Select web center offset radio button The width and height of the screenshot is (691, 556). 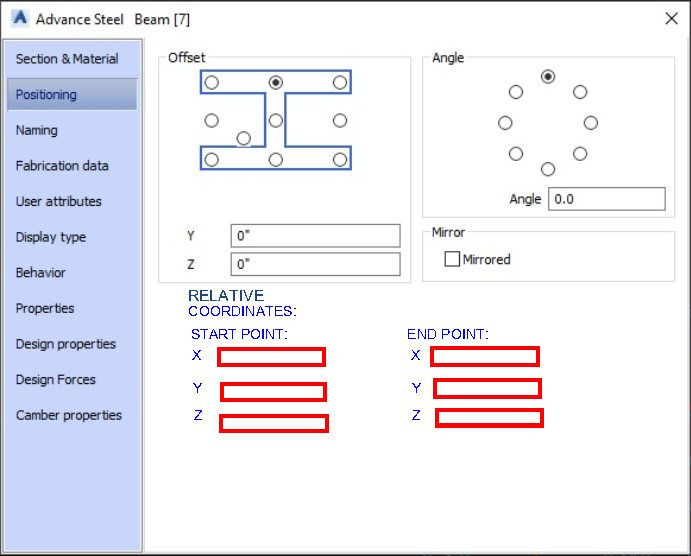[276, 120]
